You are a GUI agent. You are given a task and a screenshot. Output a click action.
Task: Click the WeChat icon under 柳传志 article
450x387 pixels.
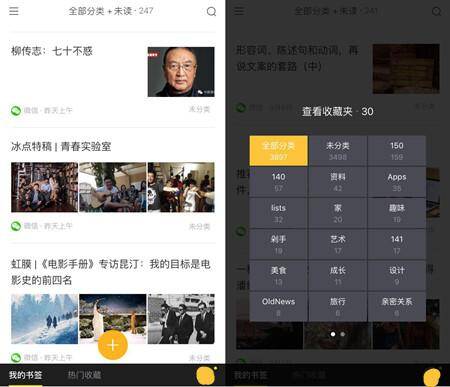(16, 110)
